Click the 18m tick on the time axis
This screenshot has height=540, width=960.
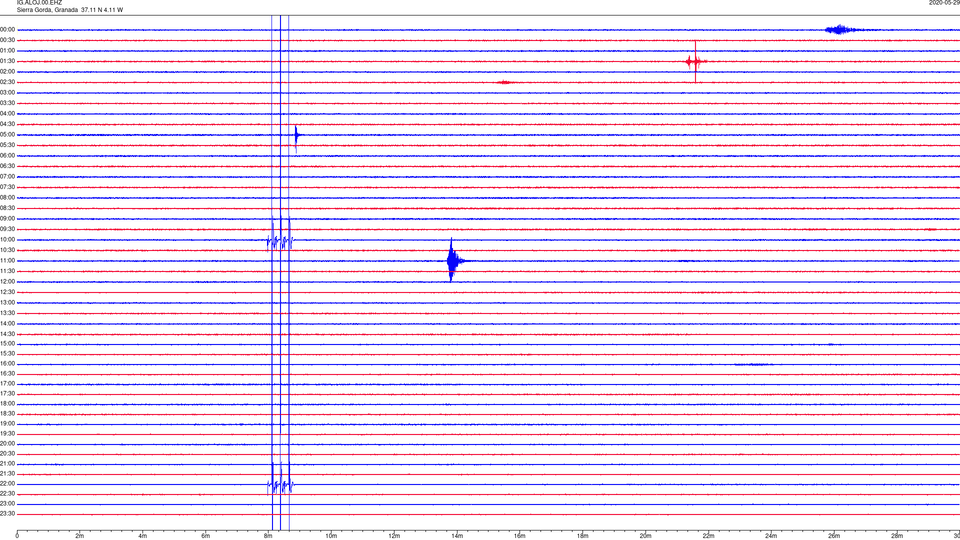tap(583, 536)
